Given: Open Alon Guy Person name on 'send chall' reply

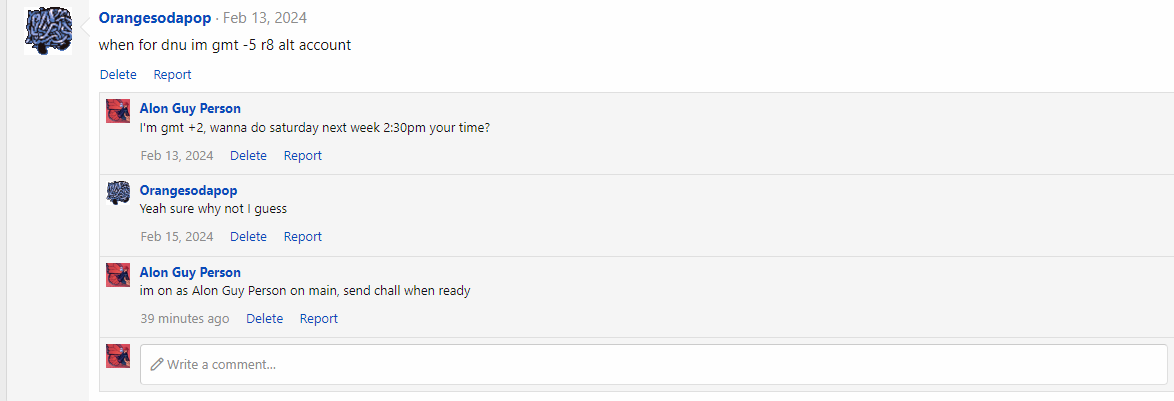Looking at the screenshot, I should pos(190,272).
